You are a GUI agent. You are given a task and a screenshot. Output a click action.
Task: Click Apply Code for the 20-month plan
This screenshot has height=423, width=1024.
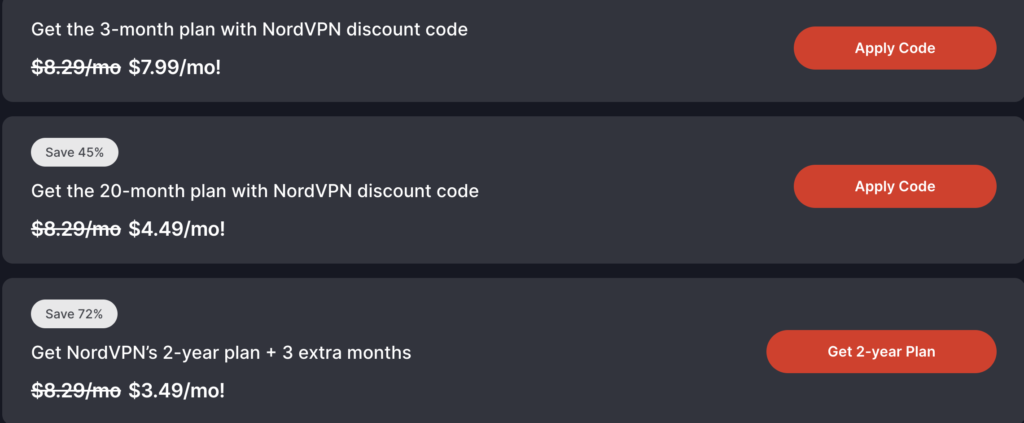pos(895,186)
